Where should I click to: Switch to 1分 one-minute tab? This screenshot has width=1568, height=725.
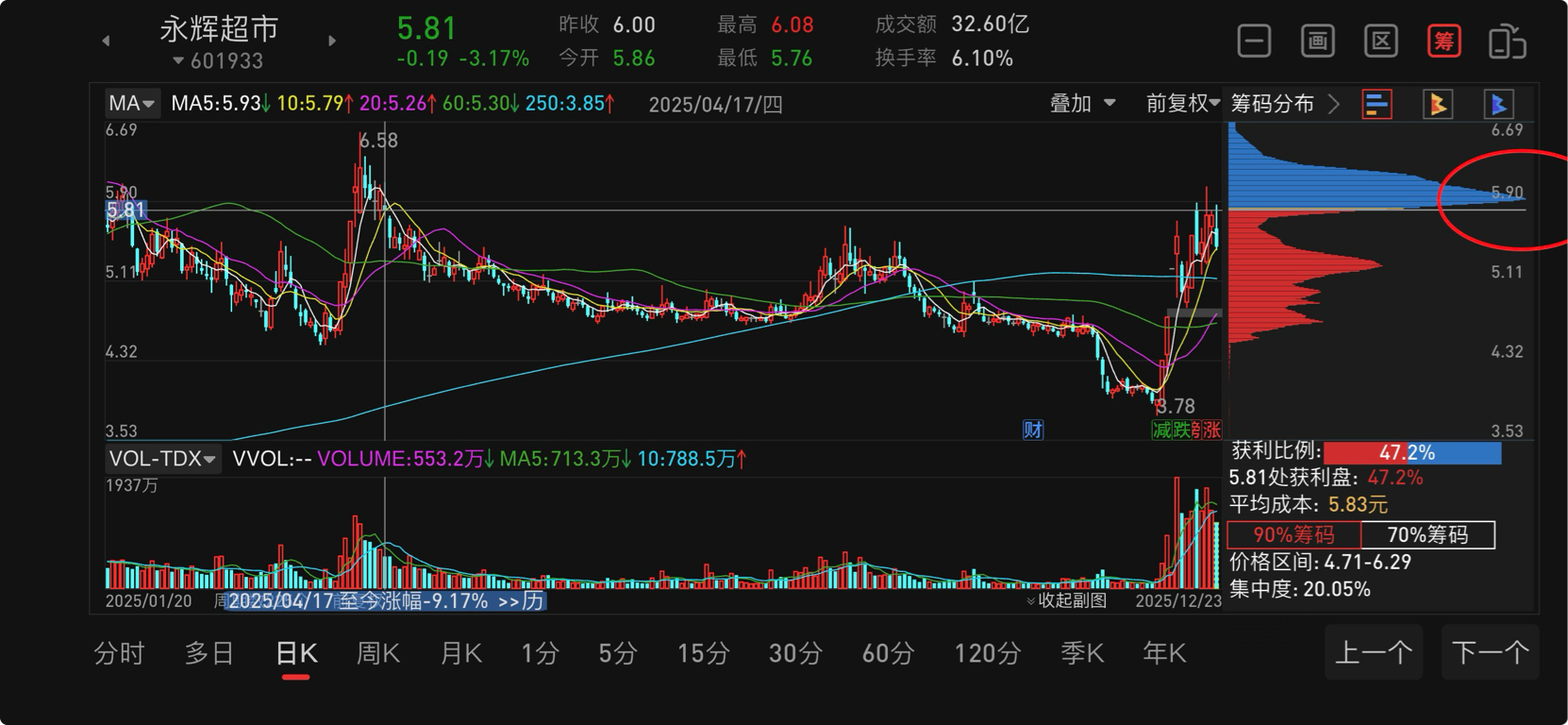tap(541, 653)
